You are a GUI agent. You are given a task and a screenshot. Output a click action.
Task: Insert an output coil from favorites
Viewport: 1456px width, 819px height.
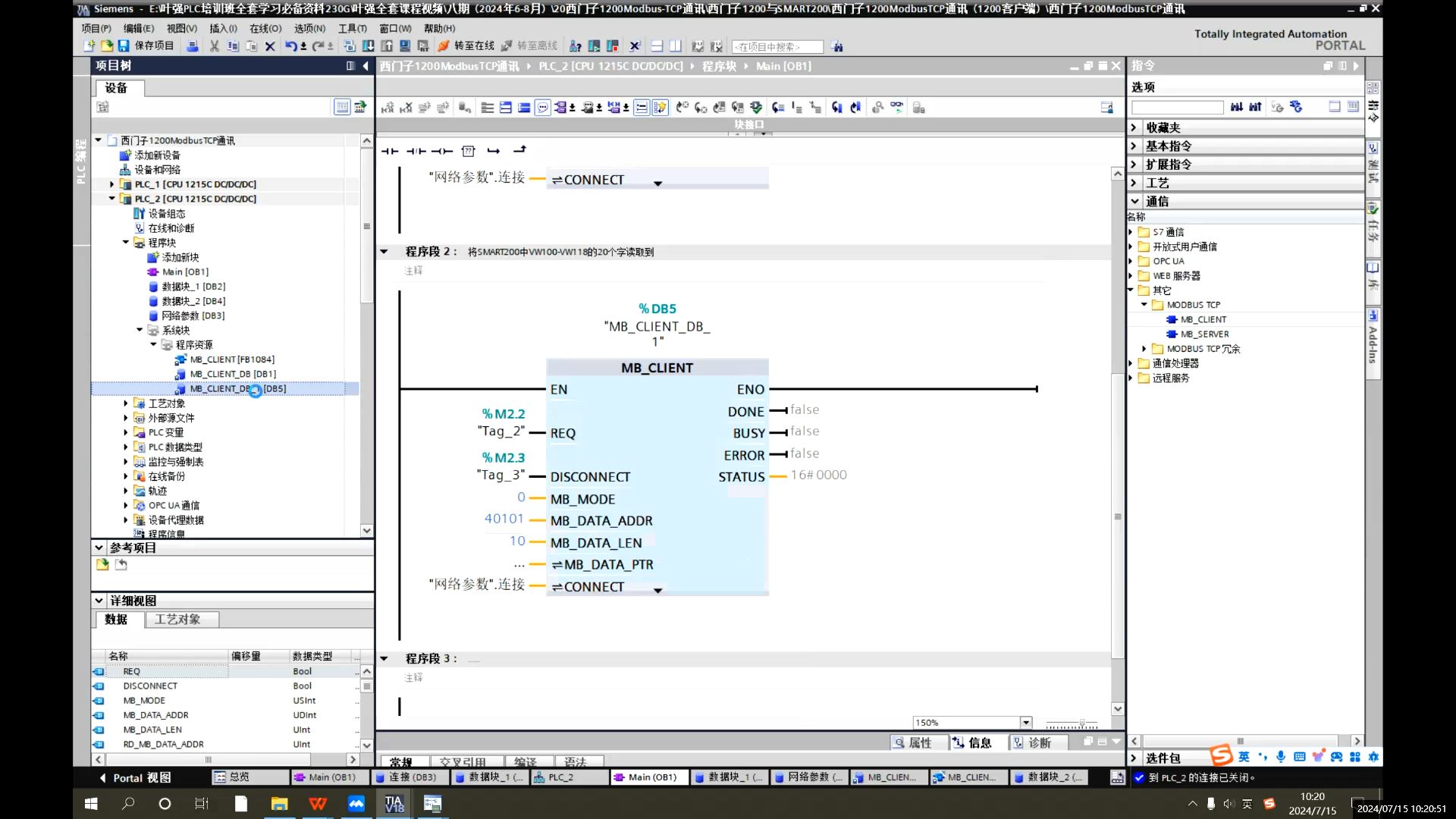pyautogui.click(x=442, y=151)
